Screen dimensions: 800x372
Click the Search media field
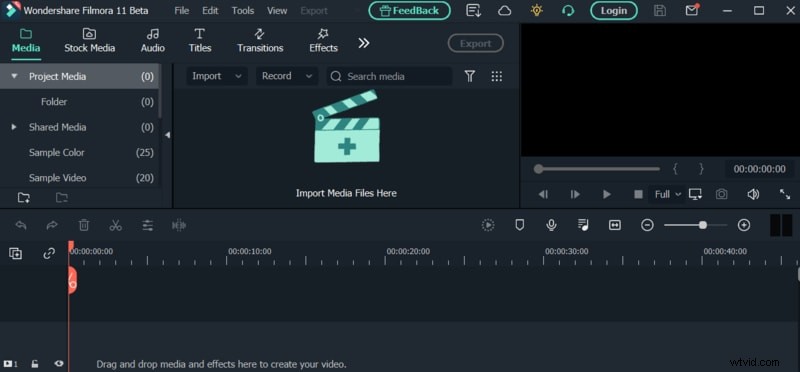(x=389, y=76)
